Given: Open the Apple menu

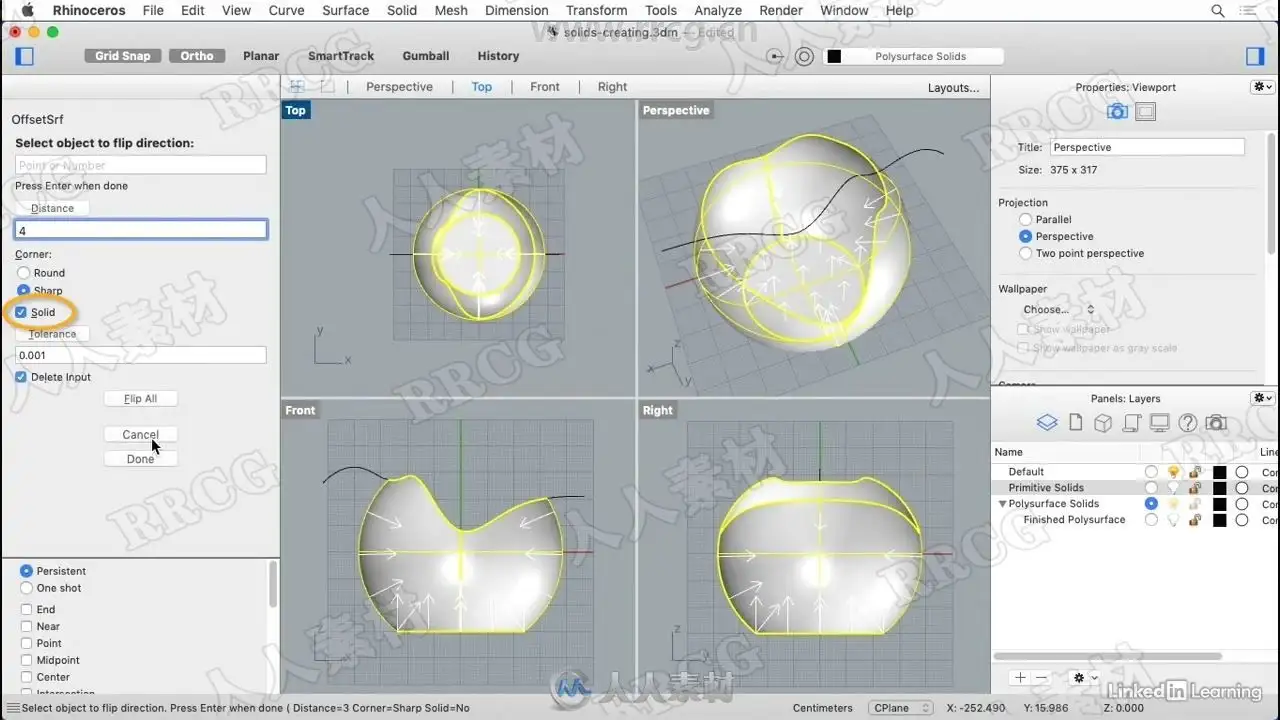Looking at the screenshot, I should tap(28, 10).
